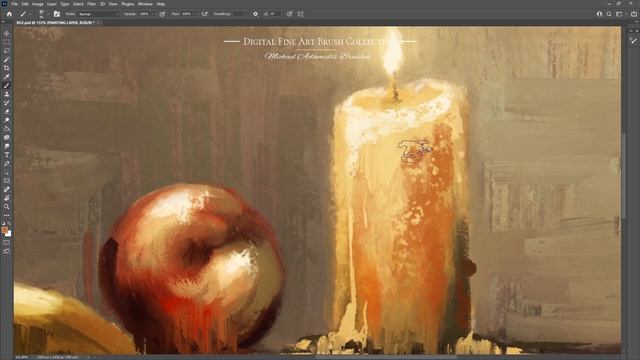Select the Clone Stamp tool
This screenshot has height=360, width=640.
tap(7, 94)
